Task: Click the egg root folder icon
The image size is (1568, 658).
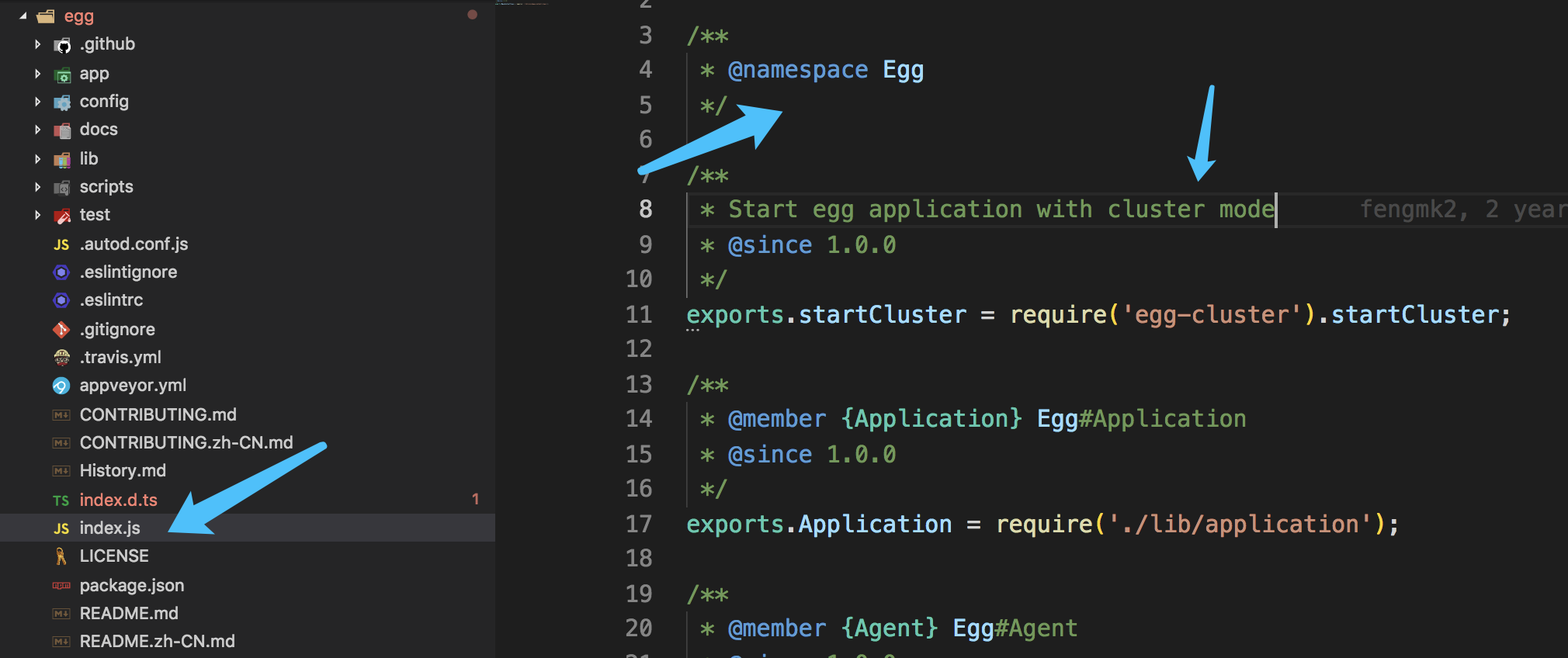Action: 46,16
